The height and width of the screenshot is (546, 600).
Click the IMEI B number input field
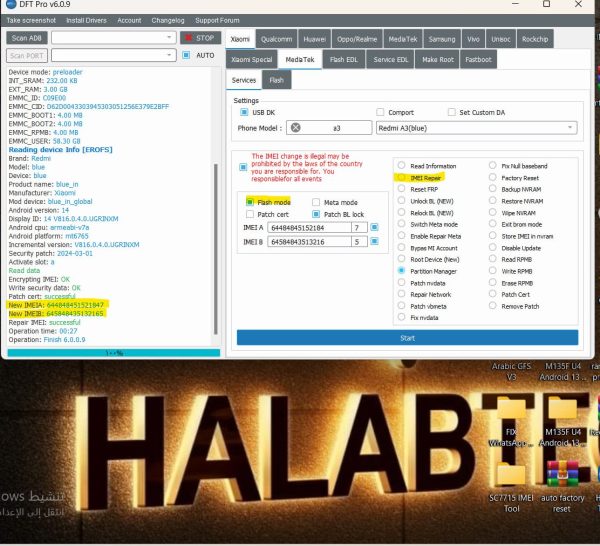tap(309, 241)
